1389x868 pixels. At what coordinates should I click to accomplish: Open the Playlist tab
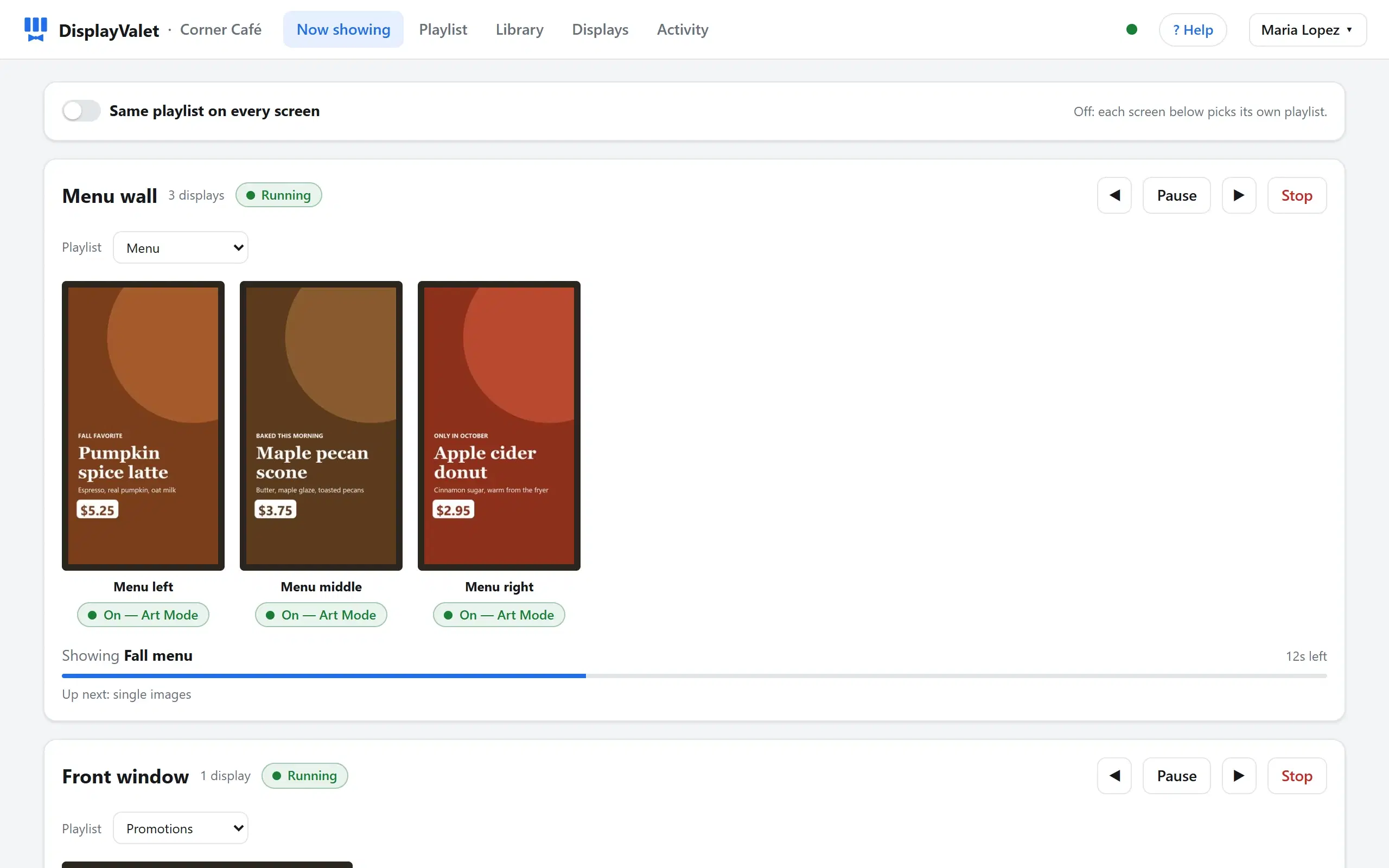pos(443,29)
